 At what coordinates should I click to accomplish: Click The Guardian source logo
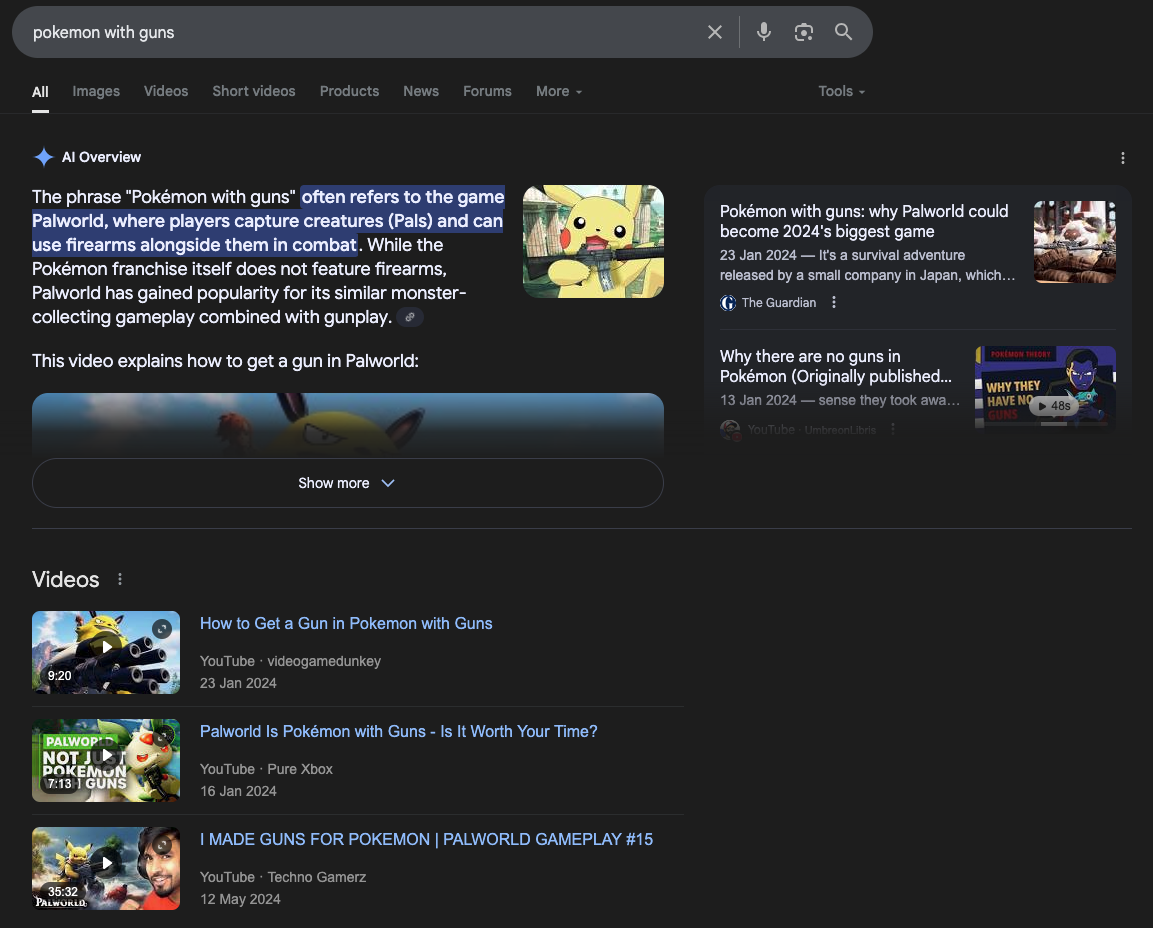tap(728, 303)
